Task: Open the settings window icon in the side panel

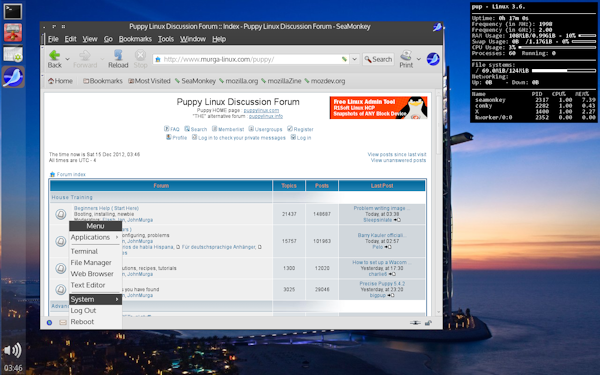Action: (13, 54)
